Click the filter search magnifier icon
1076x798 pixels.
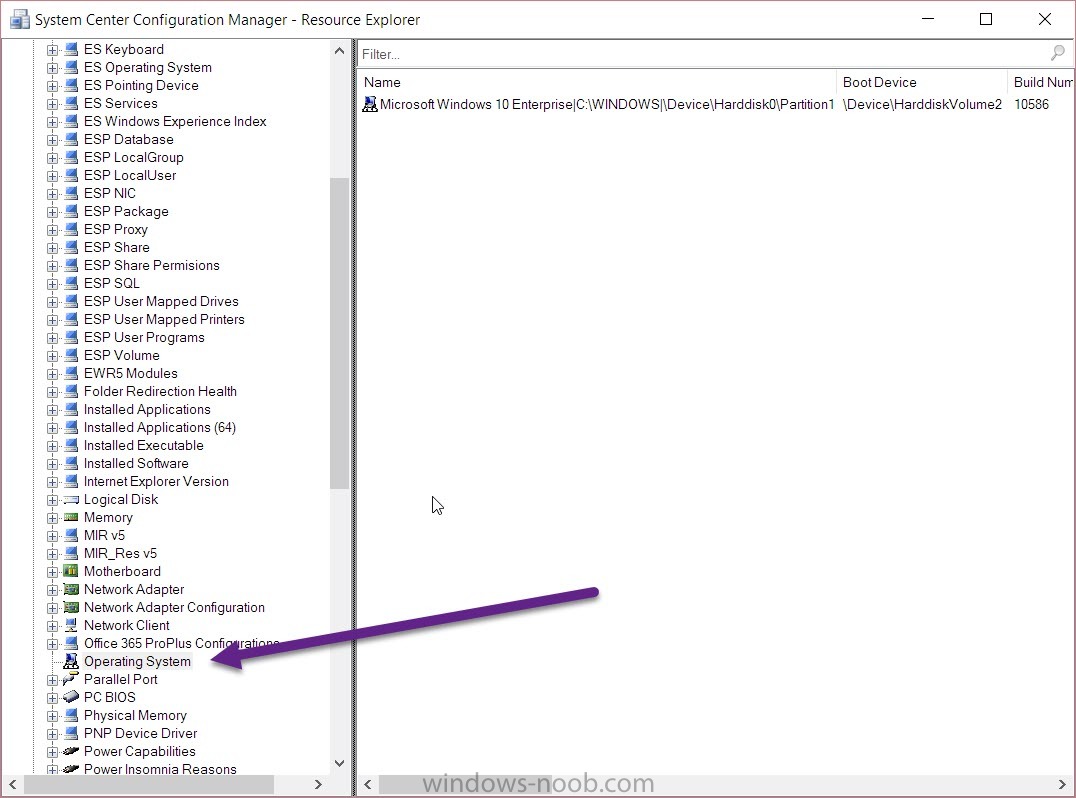1057,53
